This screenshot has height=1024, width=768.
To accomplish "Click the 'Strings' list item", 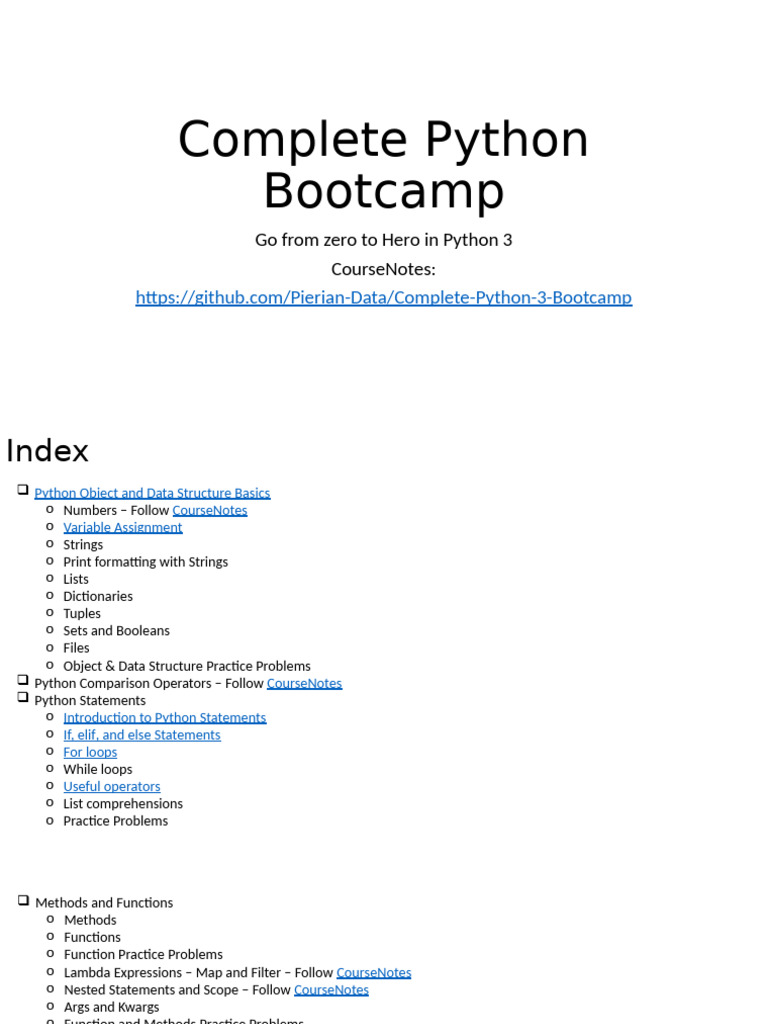I will [83, 545].
